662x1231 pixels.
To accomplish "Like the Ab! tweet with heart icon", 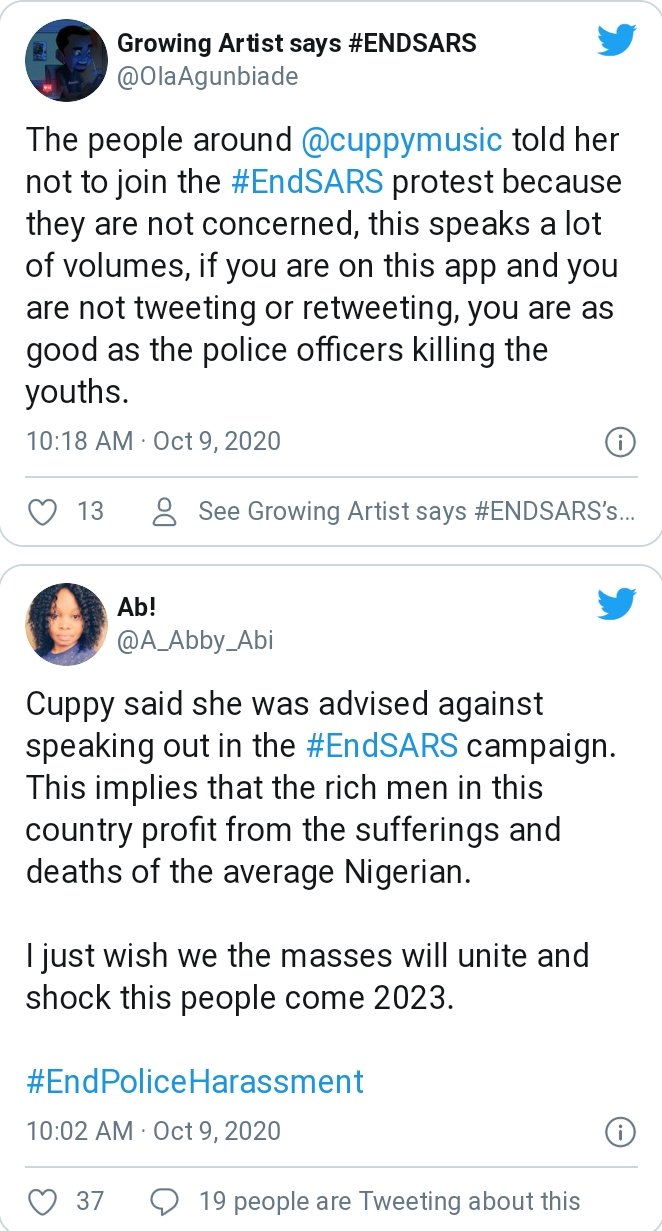I will 42,1200.
